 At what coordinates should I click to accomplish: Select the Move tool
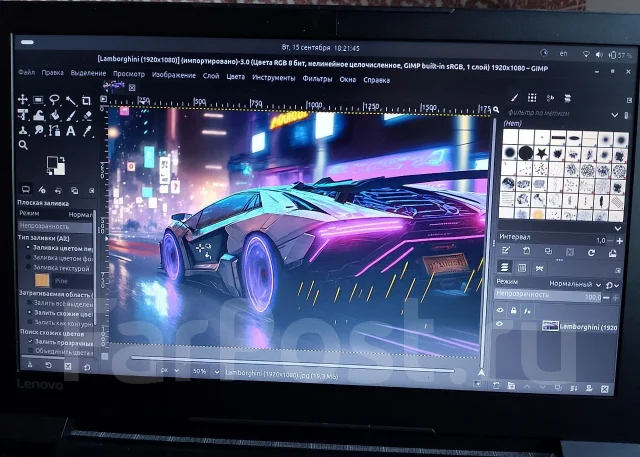[x=23, y=99]
